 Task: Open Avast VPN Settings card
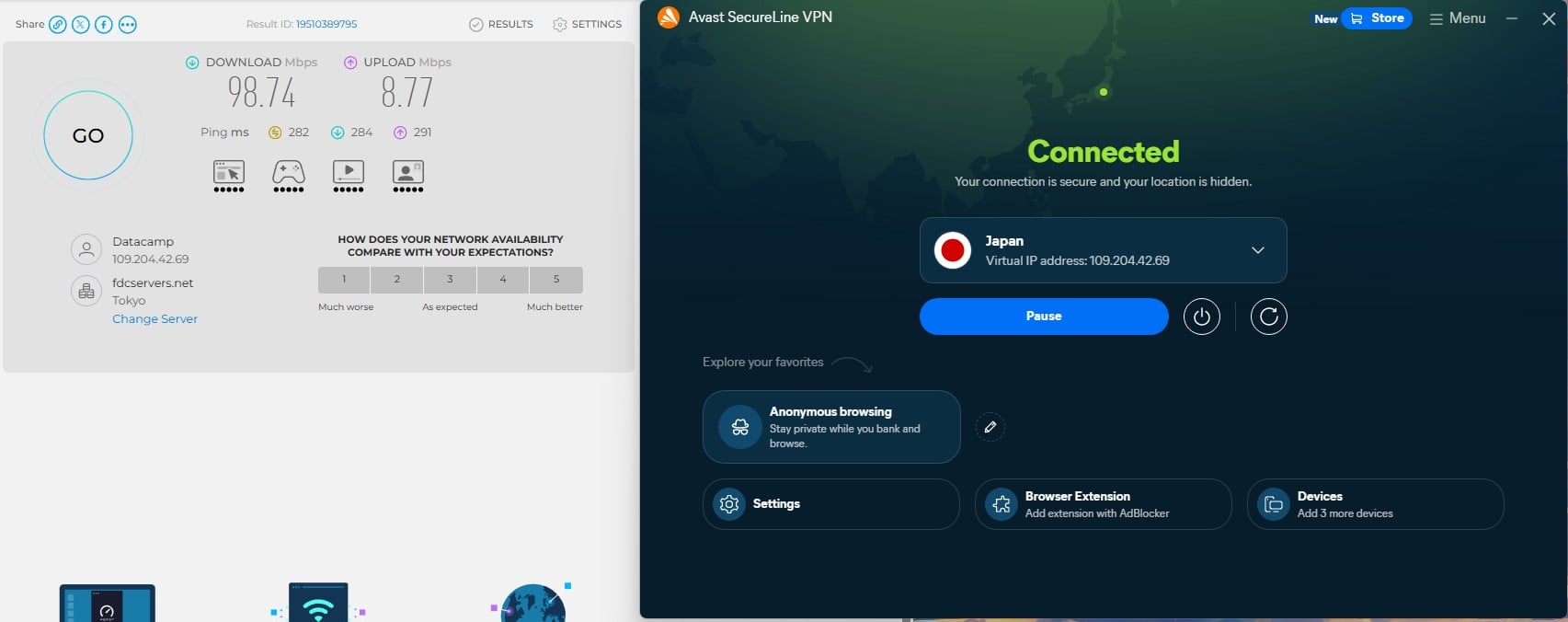point(831,504)
